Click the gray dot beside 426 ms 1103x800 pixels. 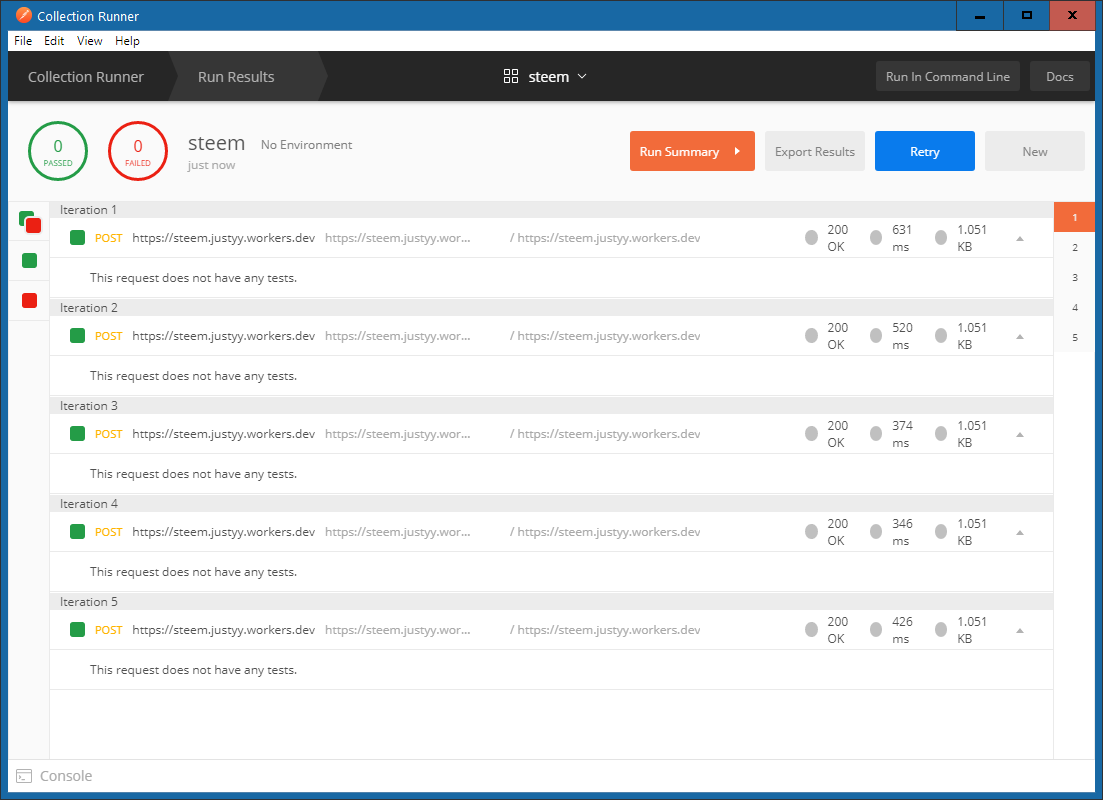[x=876, y=629]
